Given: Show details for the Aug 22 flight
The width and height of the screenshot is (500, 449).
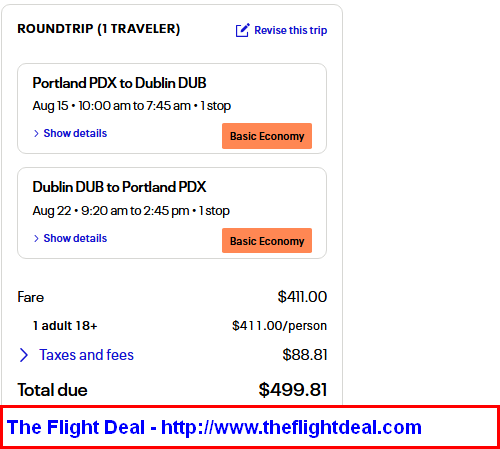Looking at the screenshot, I should click(75, 238).
